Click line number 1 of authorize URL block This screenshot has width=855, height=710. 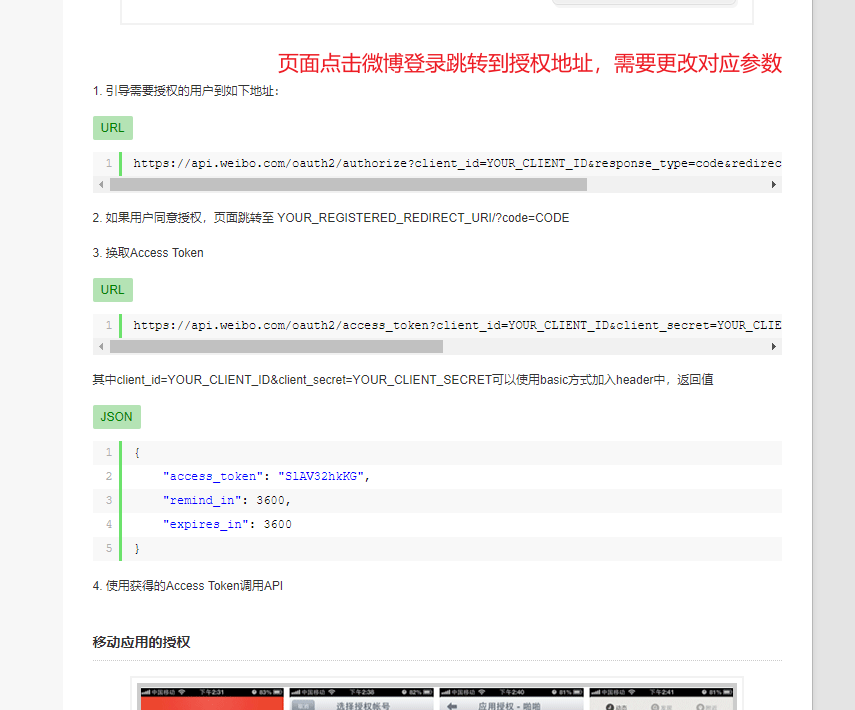[109, 164]
